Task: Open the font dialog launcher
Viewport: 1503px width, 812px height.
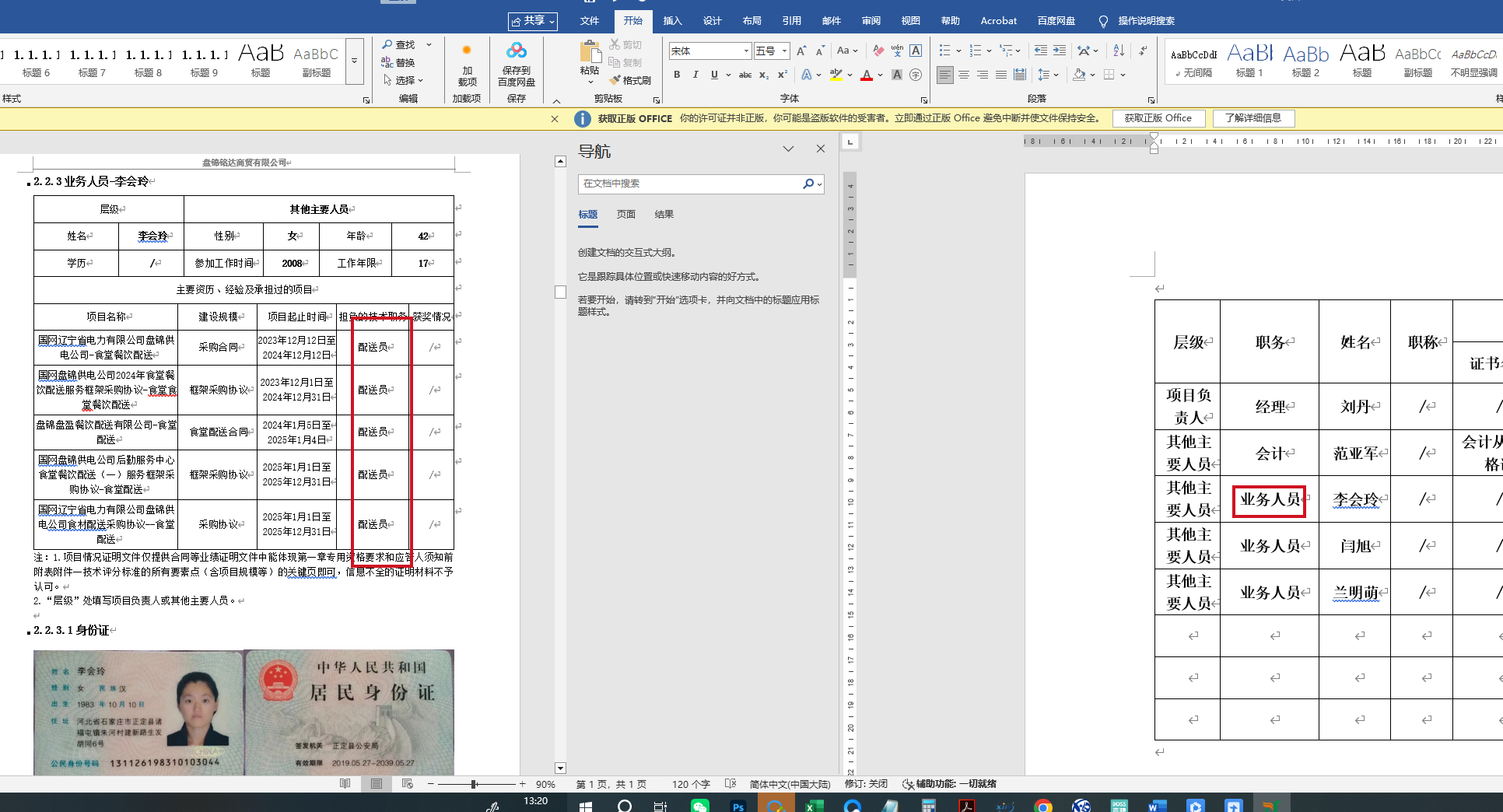Action: [x=924, y=100]
